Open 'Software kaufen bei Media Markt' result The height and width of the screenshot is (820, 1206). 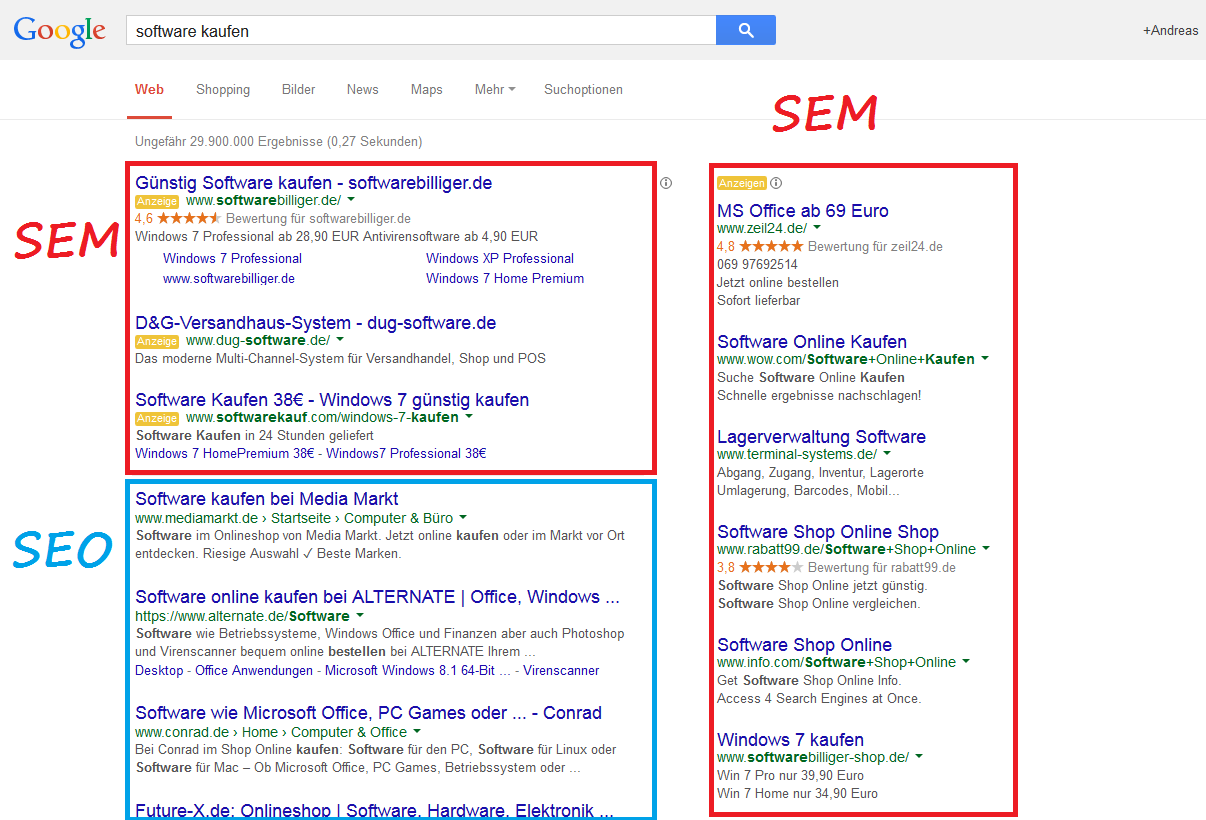pyautogui.click(x=267, y=499)
